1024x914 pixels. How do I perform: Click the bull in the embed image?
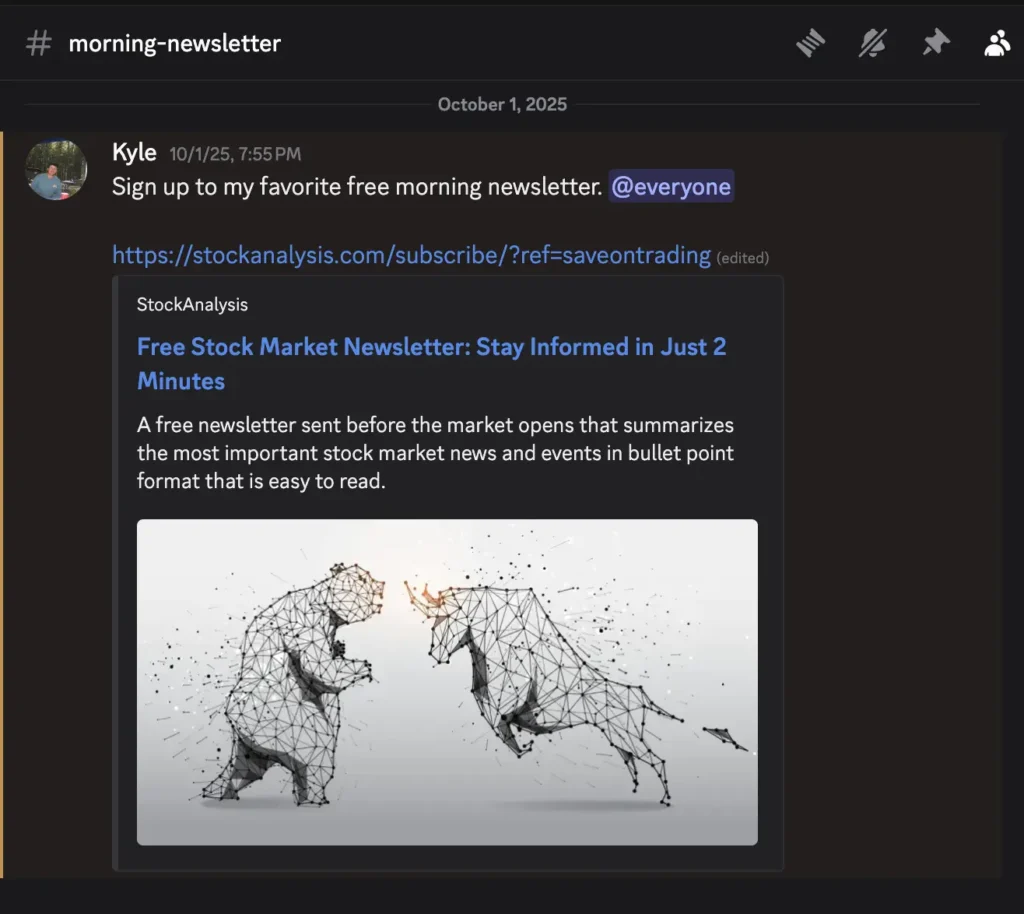click(x=560, y=670)
